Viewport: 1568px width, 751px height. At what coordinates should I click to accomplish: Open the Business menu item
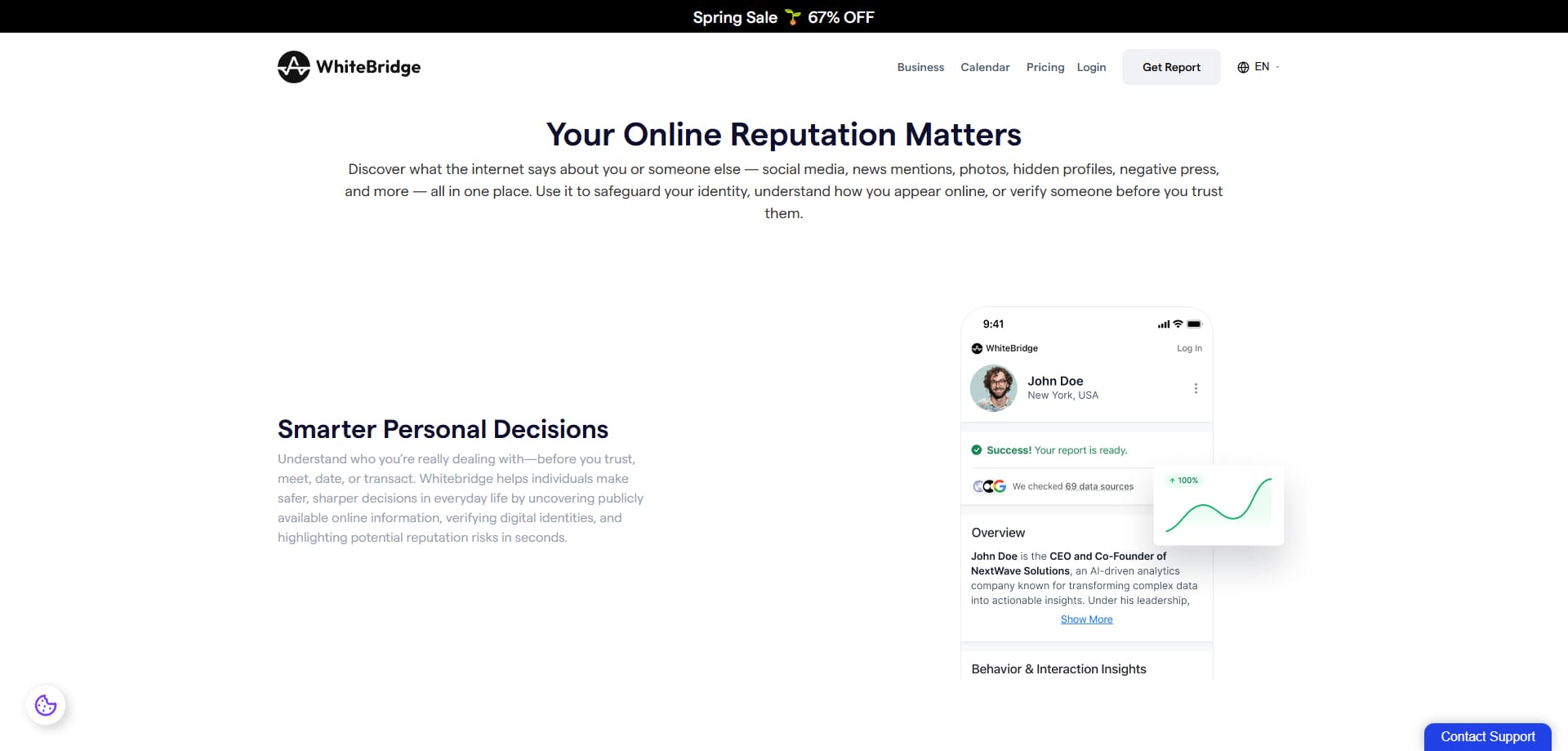pyautogui.click(x=920, y=67)
